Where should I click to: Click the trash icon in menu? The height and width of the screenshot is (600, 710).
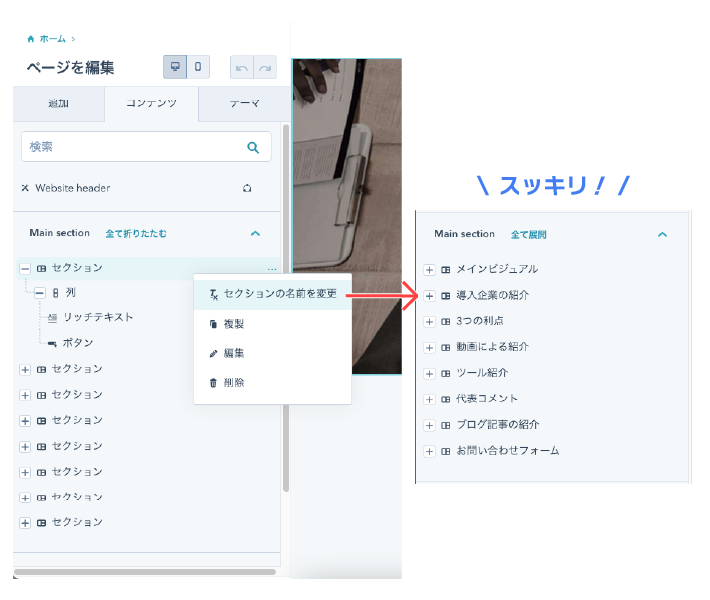pyautogui.click(x=213, y=383)
